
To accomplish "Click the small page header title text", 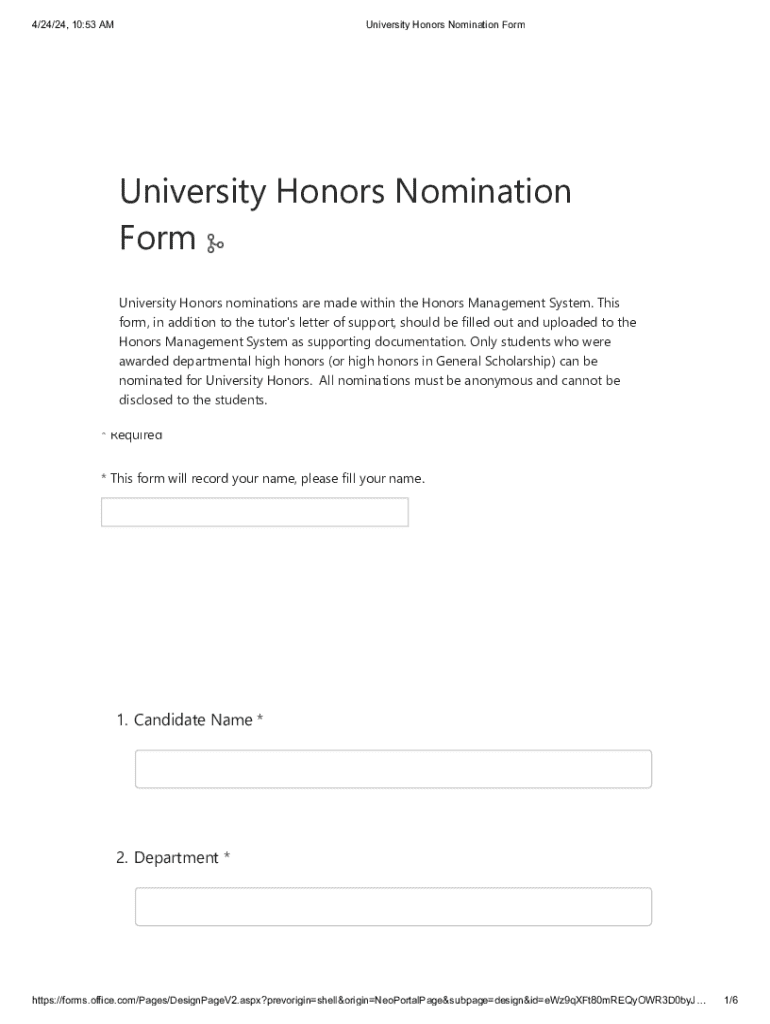I will click(x=445, y=24).
